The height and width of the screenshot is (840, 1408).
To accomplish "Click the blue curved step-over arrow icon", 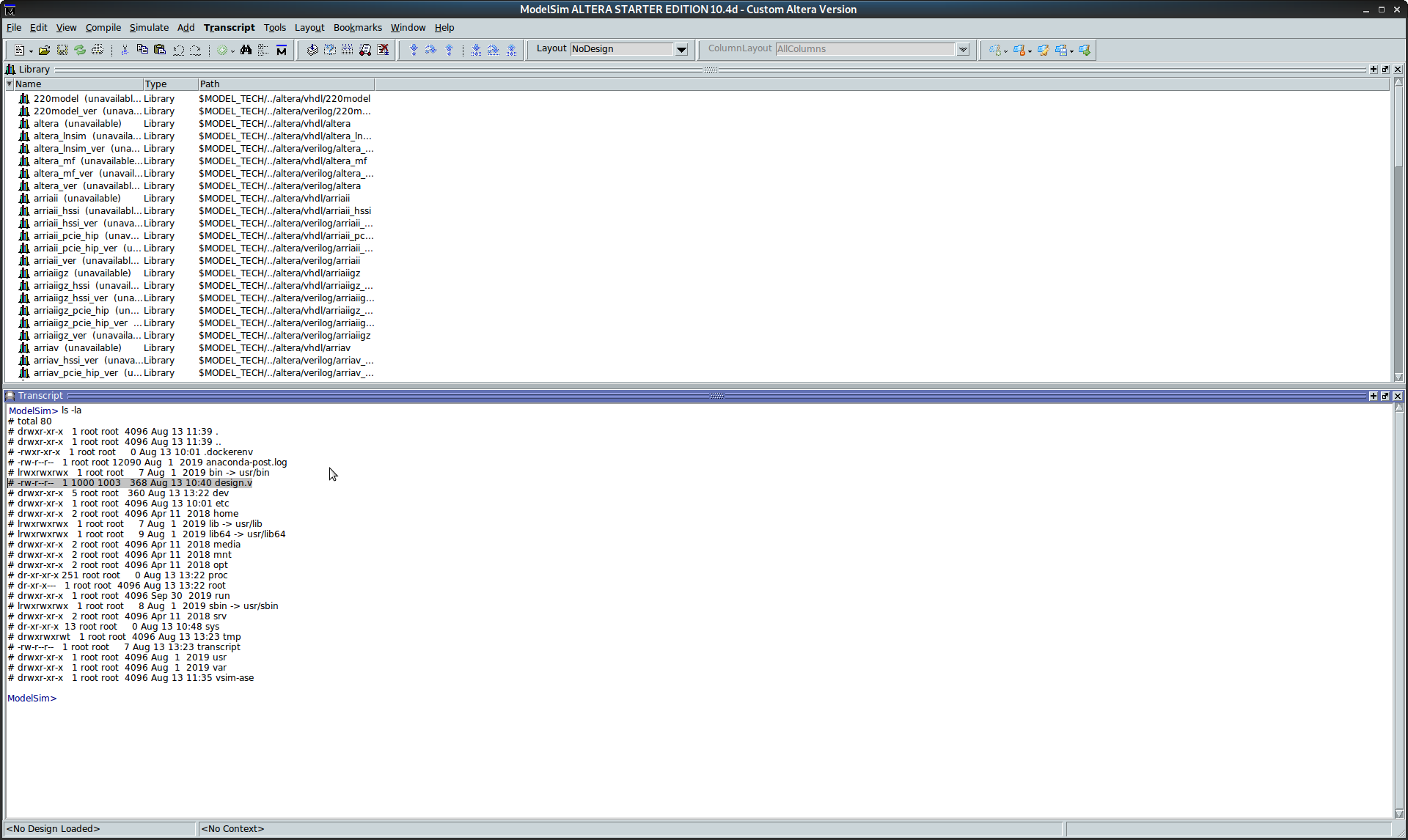I will (431, 50).
